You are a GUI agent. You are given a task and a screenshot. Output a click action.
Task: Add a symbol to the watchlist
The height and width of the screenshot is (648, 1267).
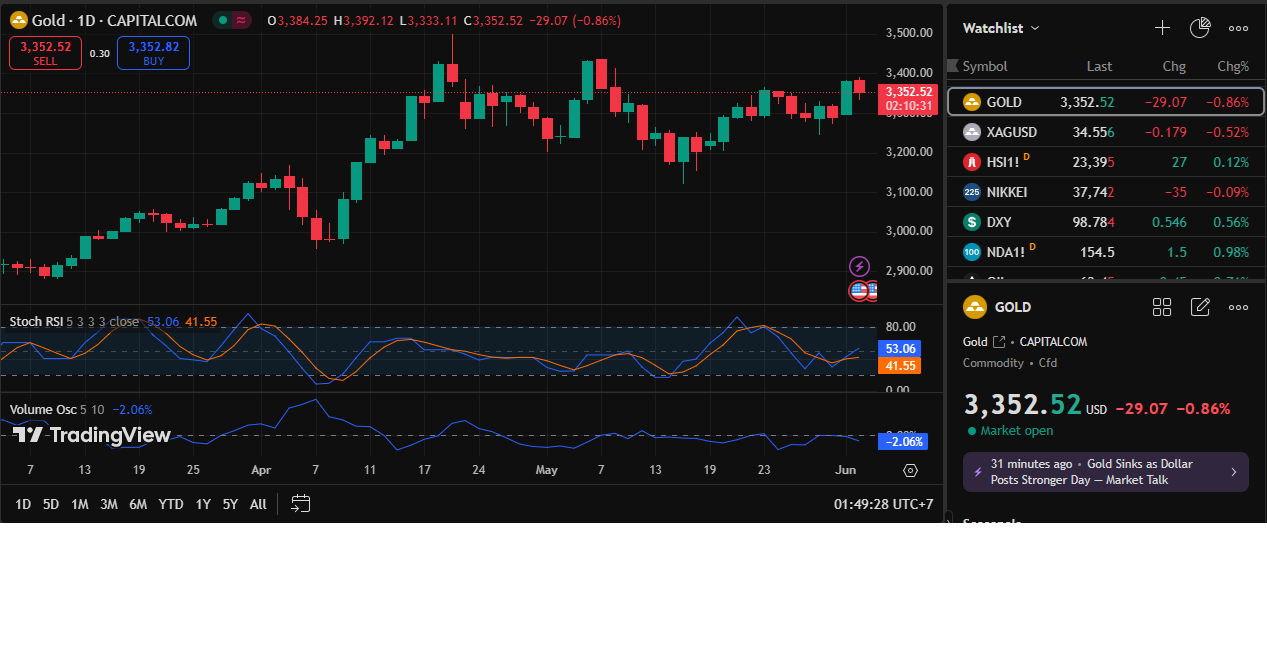(x=1162, y=28)
